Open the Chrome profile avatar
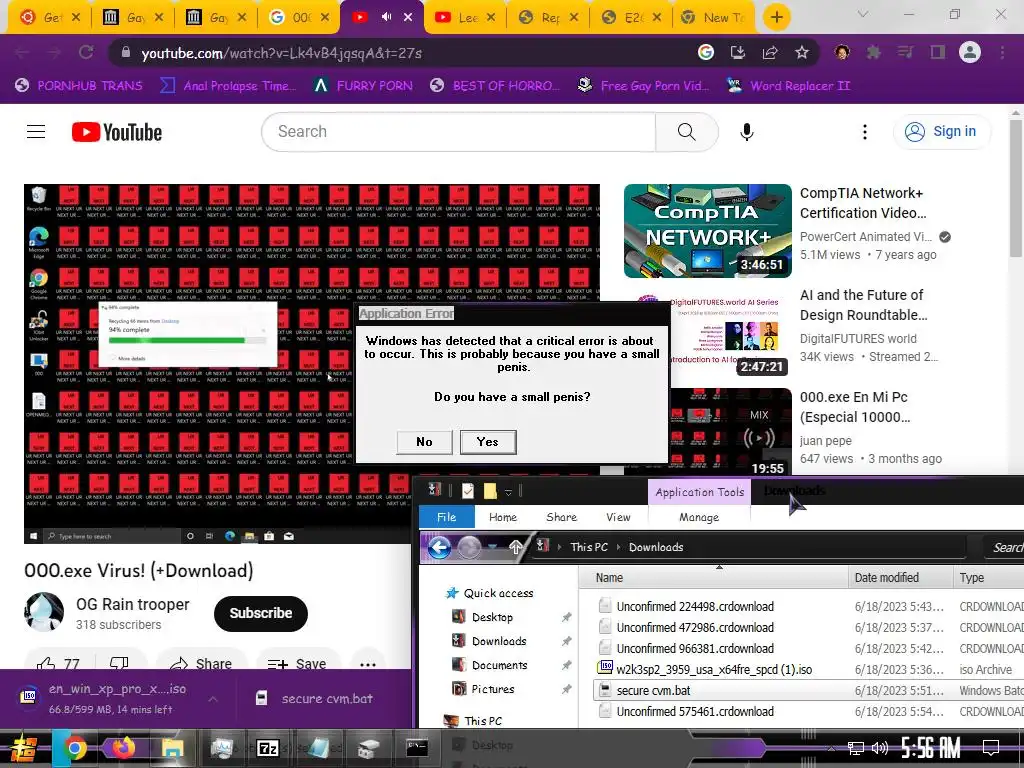 click(x=970, y=52)
